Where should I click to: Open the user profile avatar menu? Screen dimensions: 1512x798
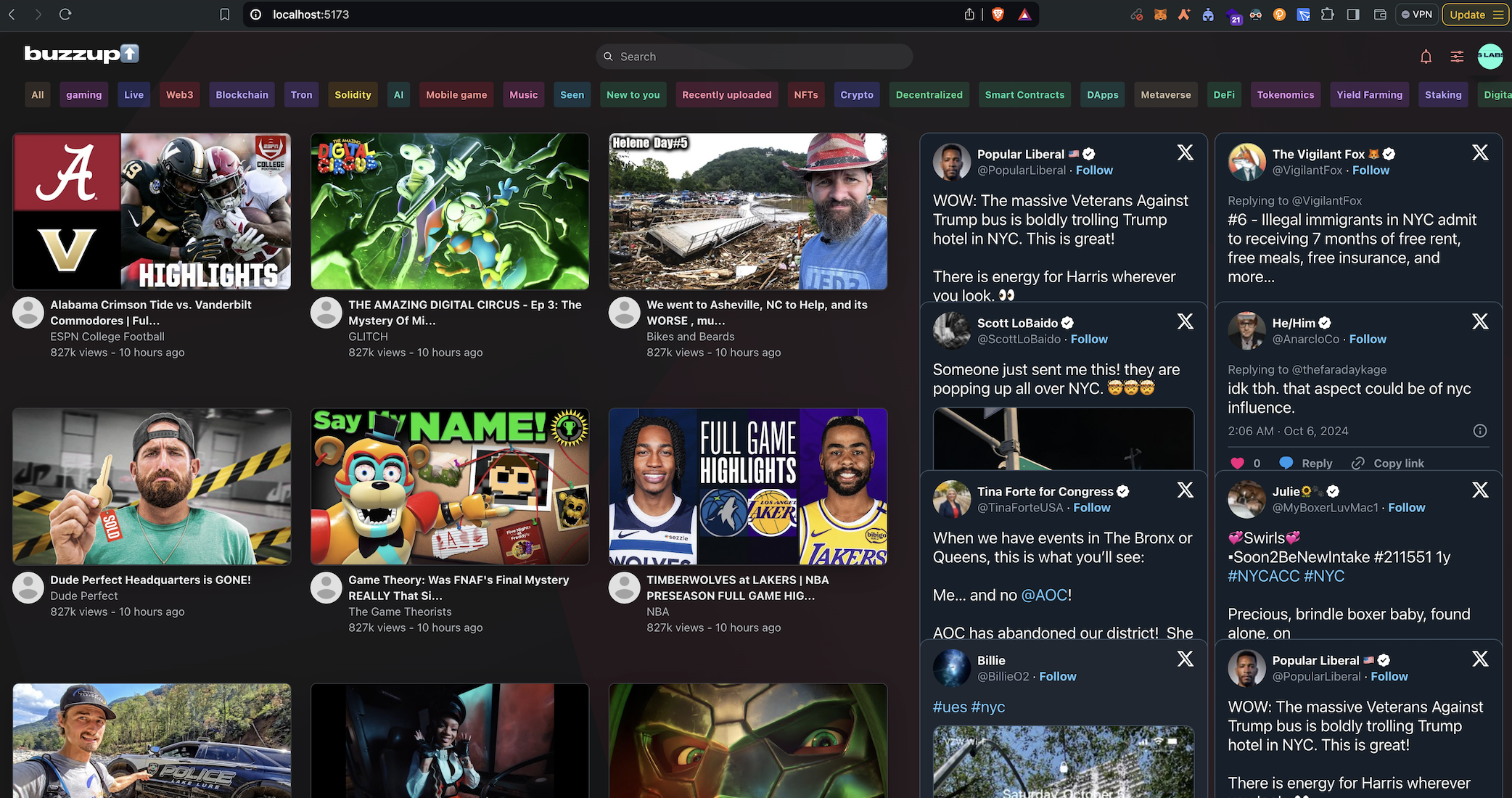point(1490,56)
